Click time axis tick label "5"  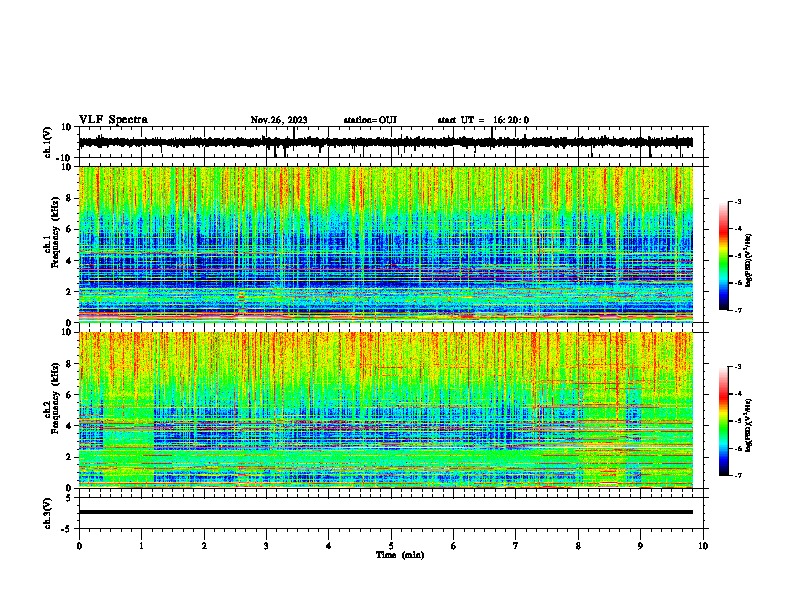(391, 546)
